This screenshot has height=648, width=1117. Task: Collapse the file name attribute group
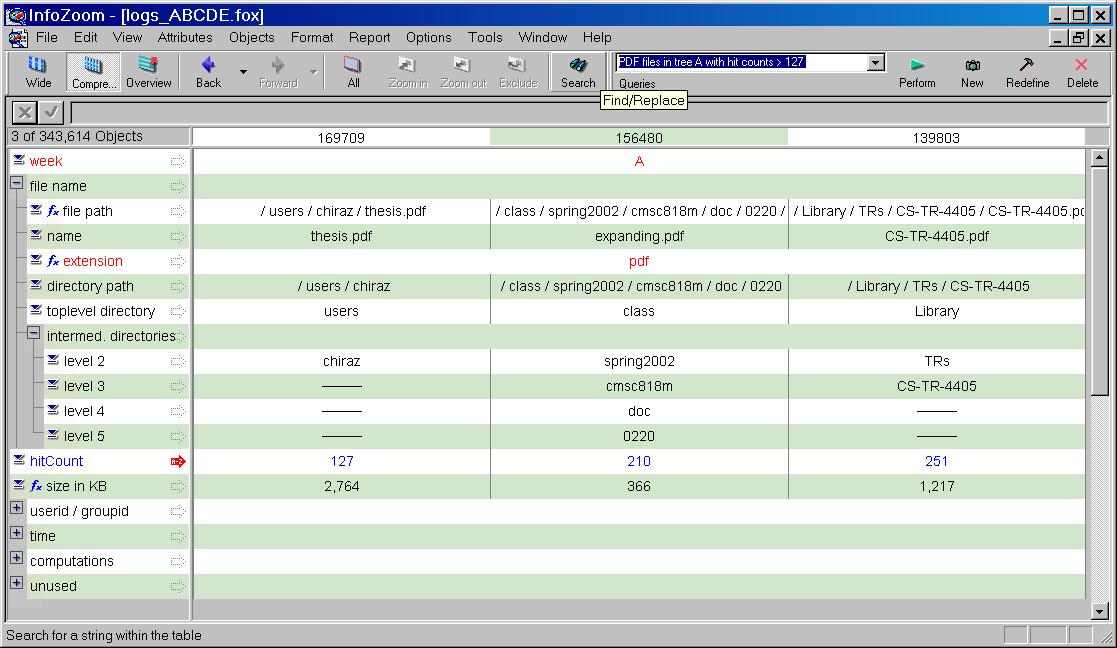[x=17, y=185]
